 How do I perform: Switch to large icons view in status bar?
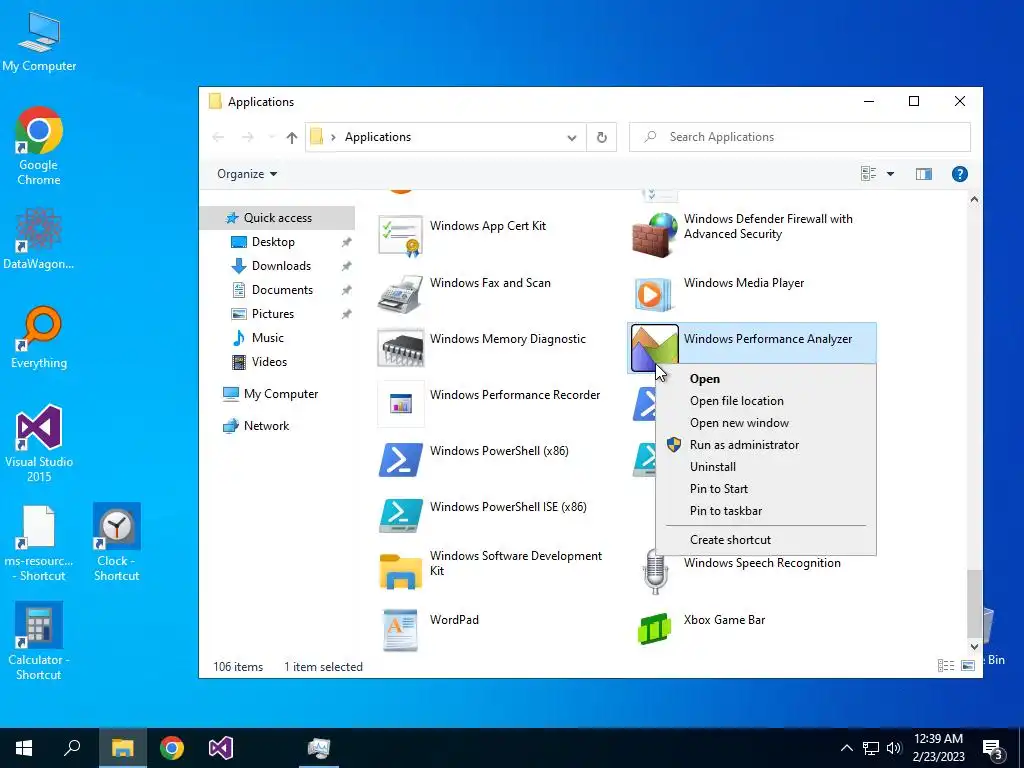[968, 665]
